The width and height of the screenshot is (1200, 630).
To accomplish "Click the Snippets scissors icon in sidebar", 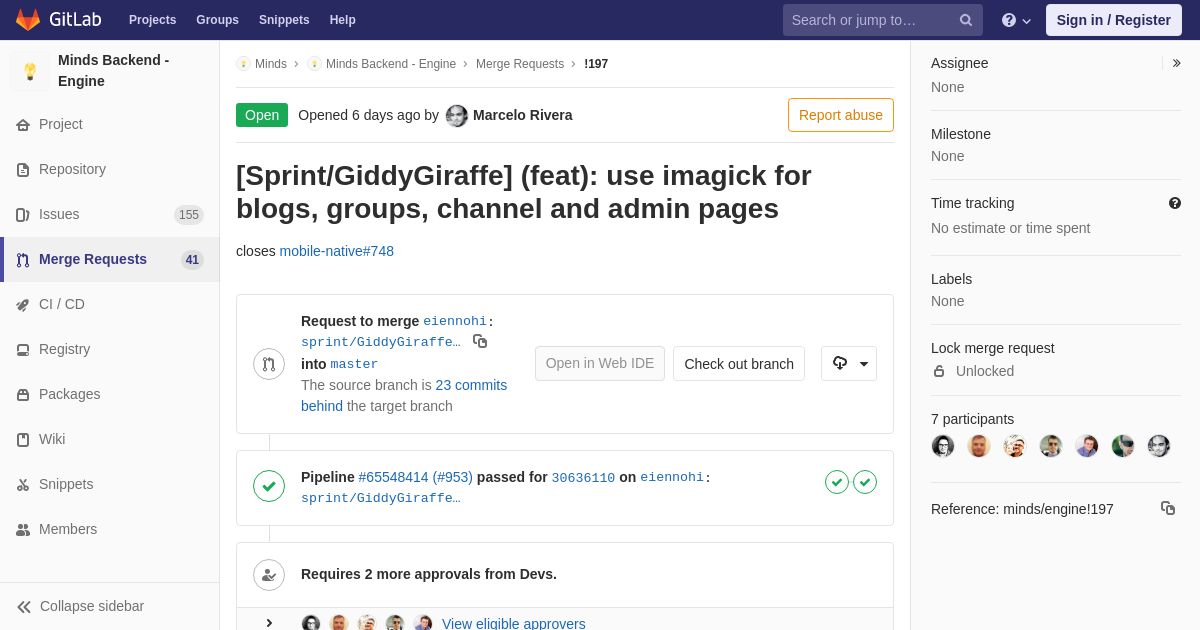I will point(23,485).
